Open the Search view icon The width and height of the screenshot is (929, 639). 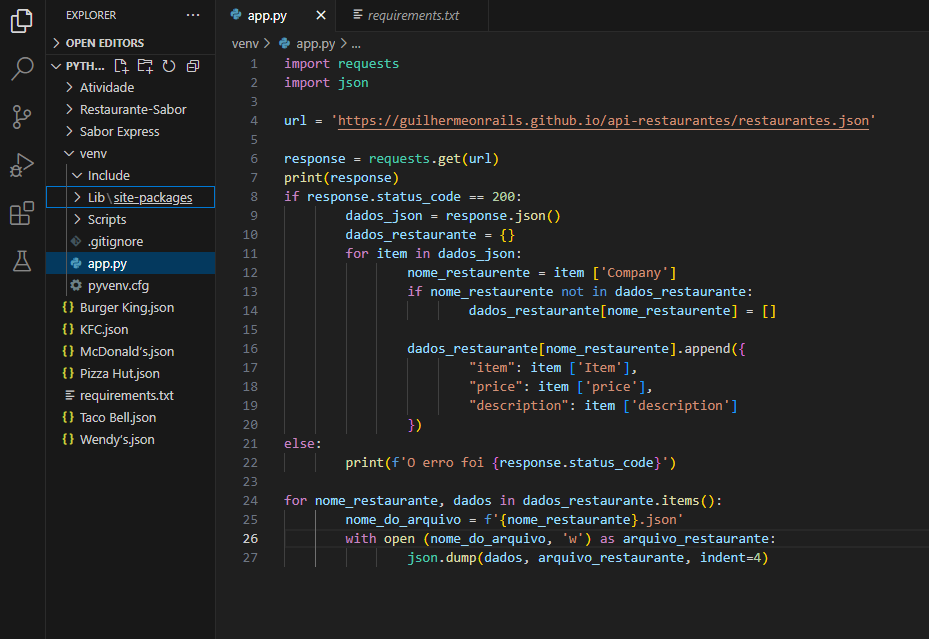pyautogui.click(x=22, y=69)
